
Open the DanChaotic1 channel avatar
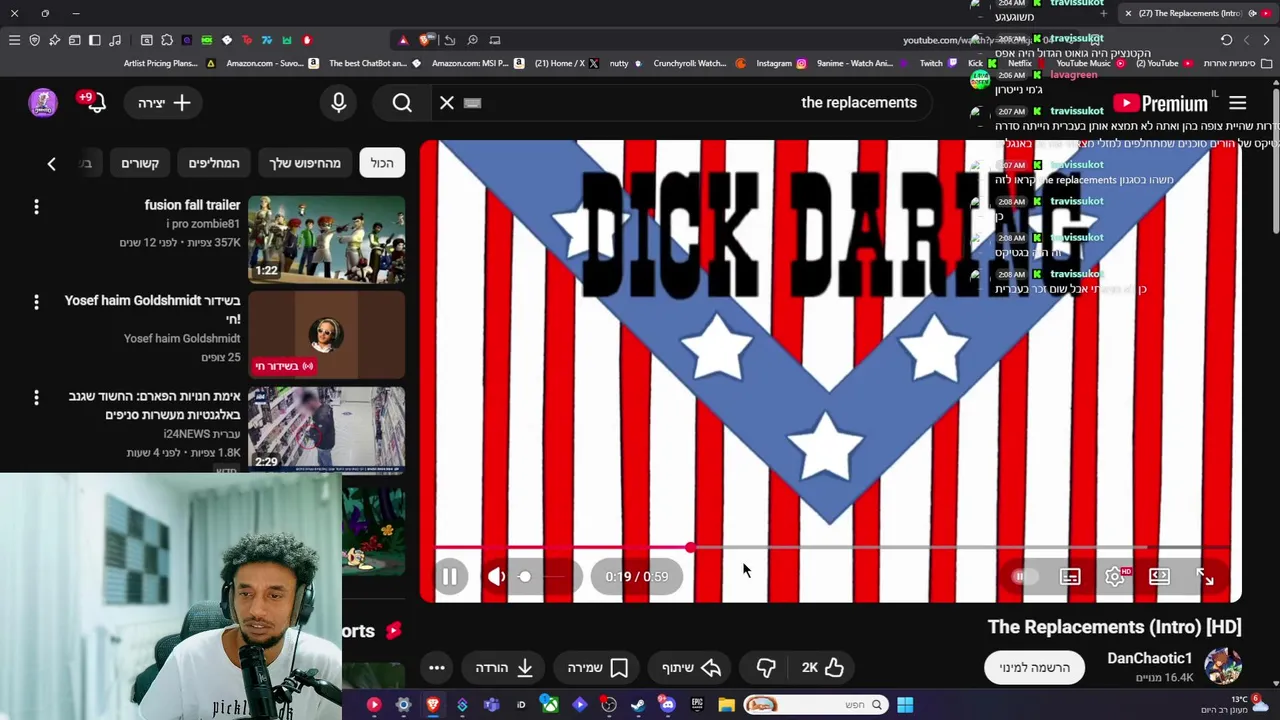[1222, 666]
